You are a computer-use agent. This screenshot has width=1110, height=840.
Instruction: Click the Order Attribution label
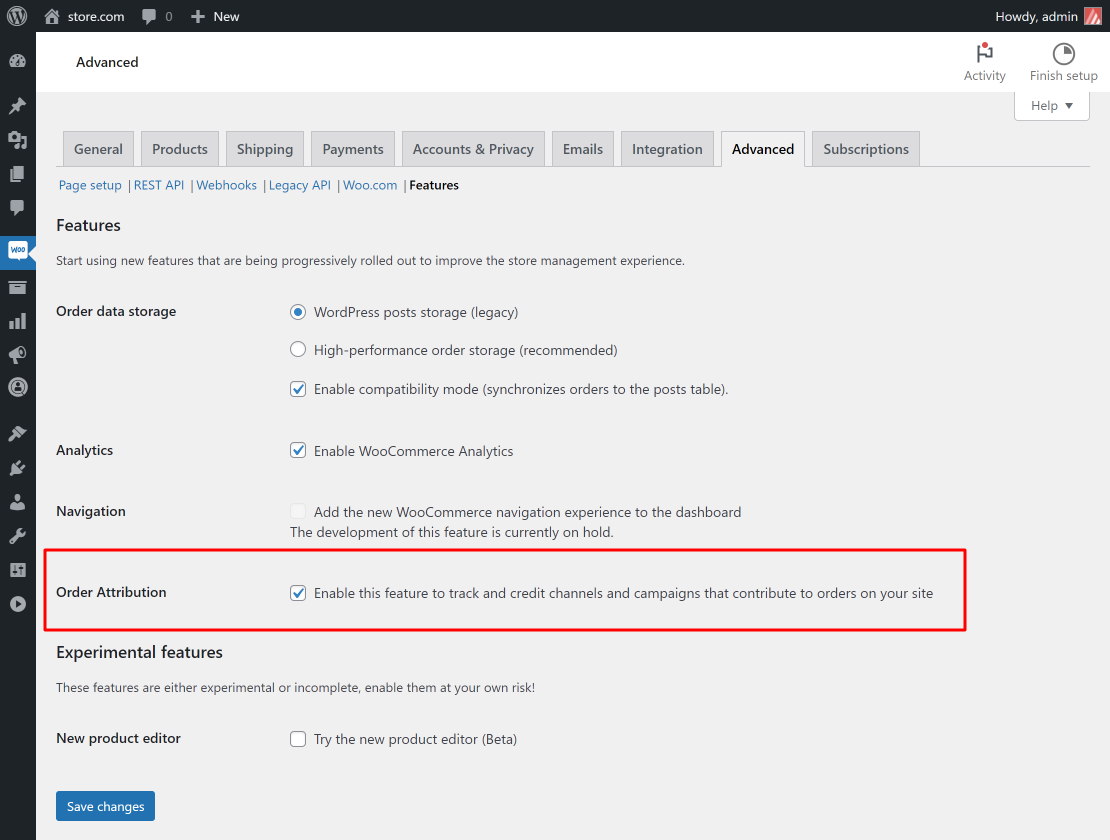(x=111, y=592)
